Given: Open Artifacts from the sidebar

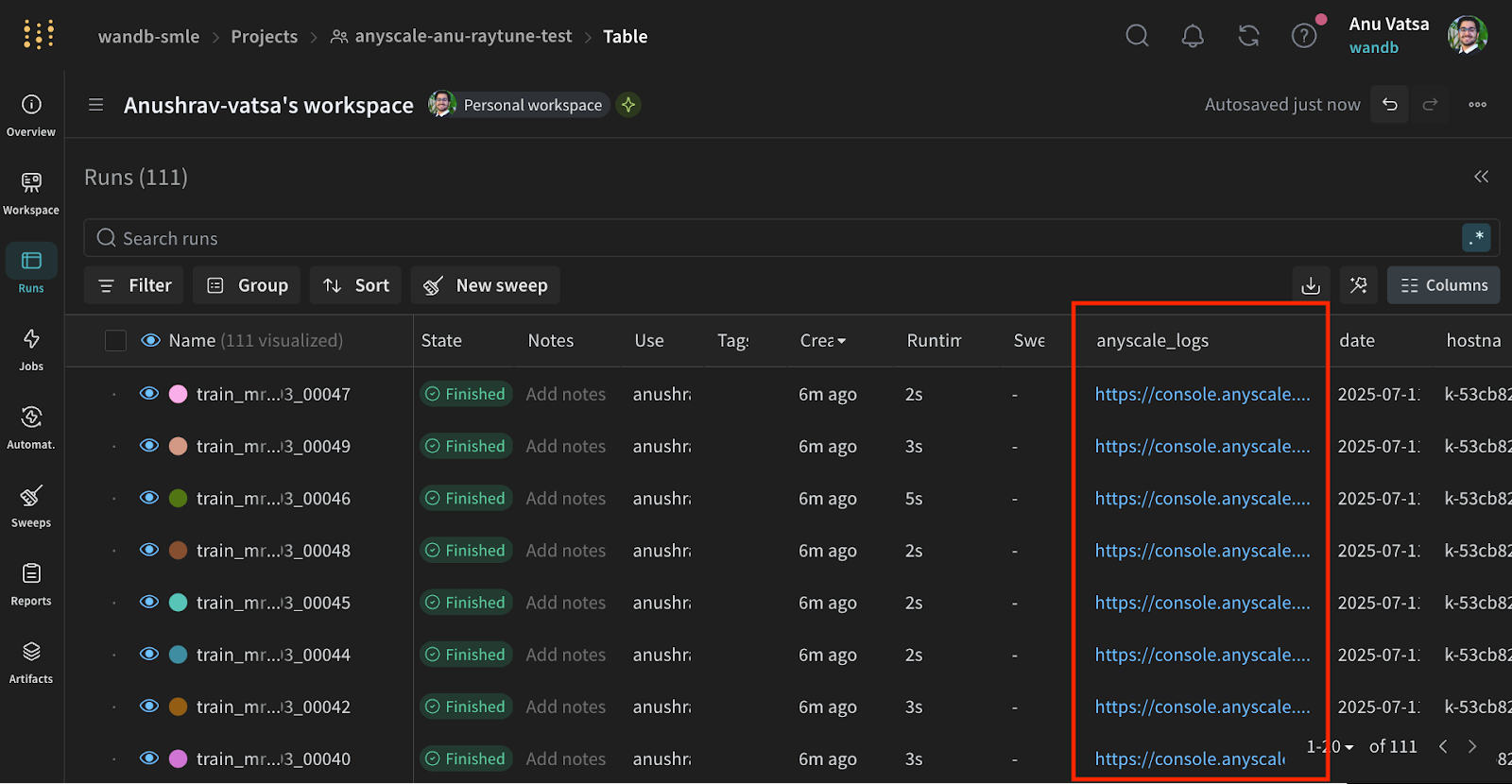Looking at the screenshot, I should tap(31, 662).
